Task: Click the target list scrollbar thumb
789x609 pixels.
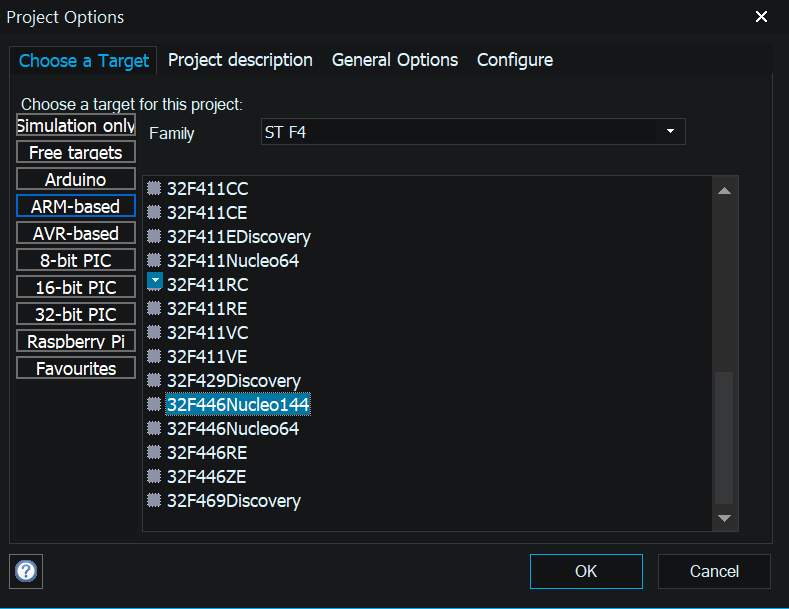Action: click(724, 437)
